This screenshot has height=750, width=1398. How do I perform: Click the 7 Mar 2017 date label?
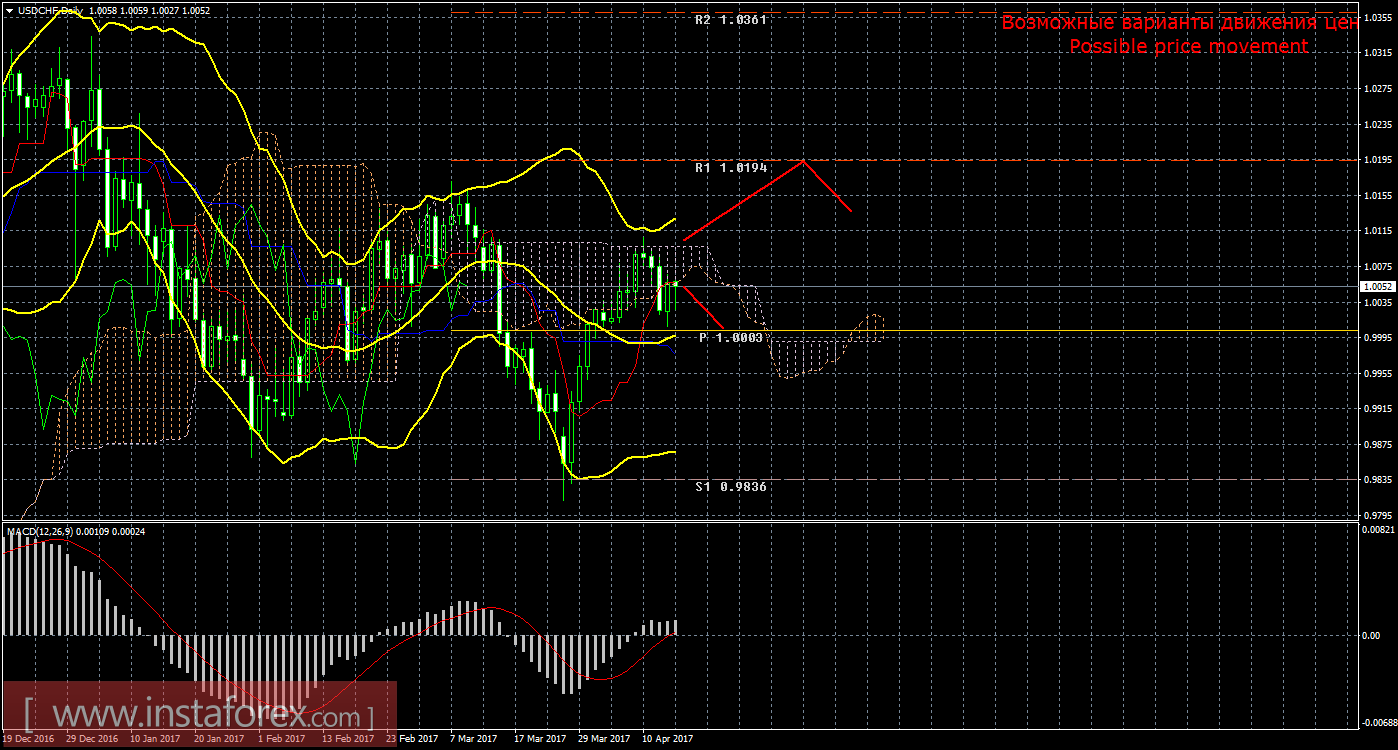click(476, 740)
